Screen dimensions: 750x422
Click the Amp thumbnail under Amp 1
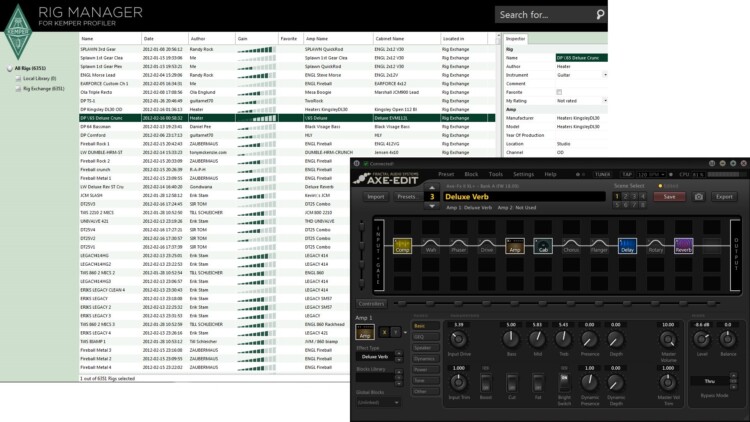[x=364, y=332]
